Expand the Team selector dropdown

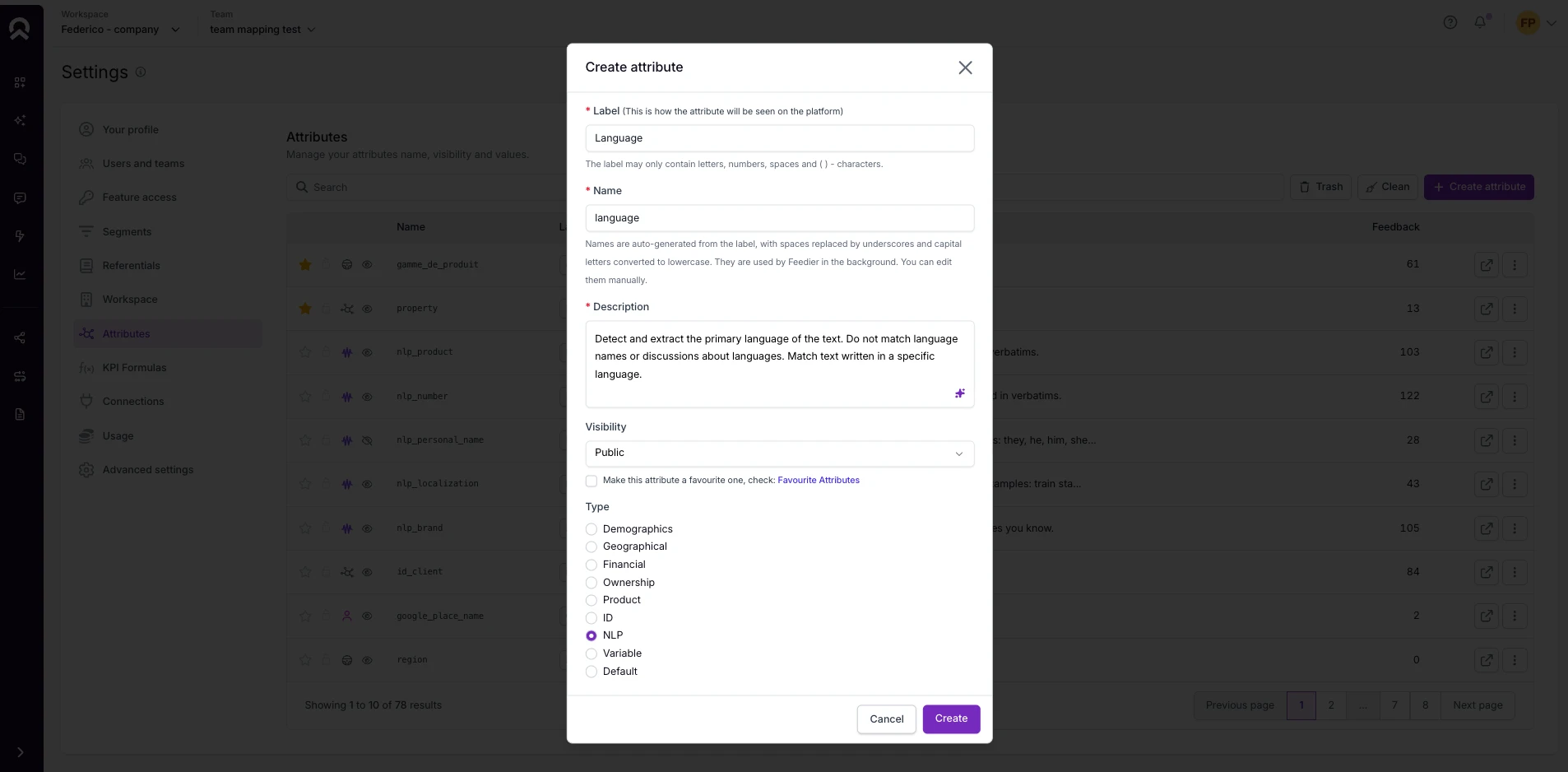coord(262,30)
